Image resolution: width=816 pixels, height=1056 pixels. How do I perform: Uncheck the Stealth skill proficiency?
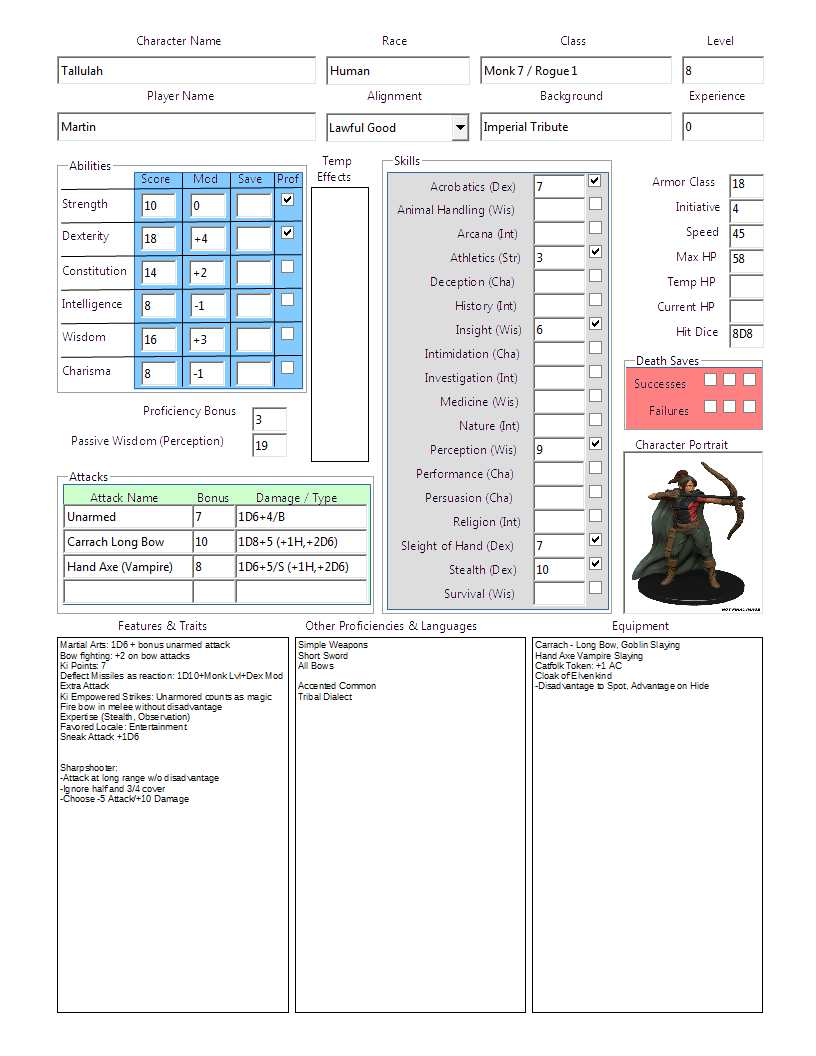(x=595, y=563)
